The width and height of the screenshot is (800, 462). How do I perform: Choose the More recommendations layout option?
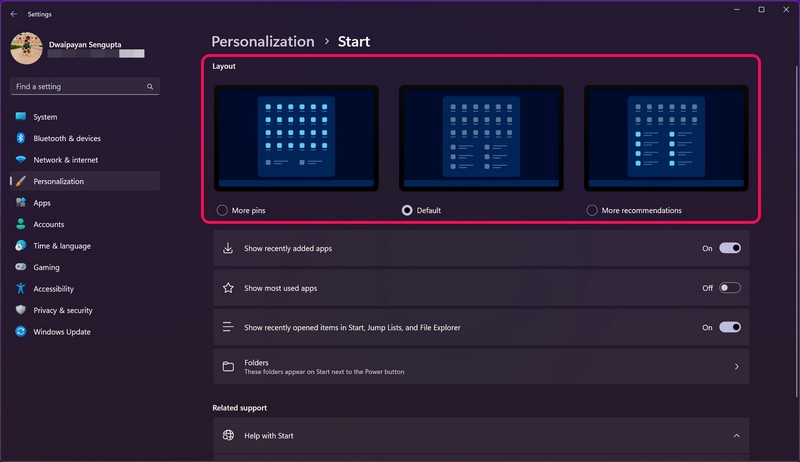[592, 210]
